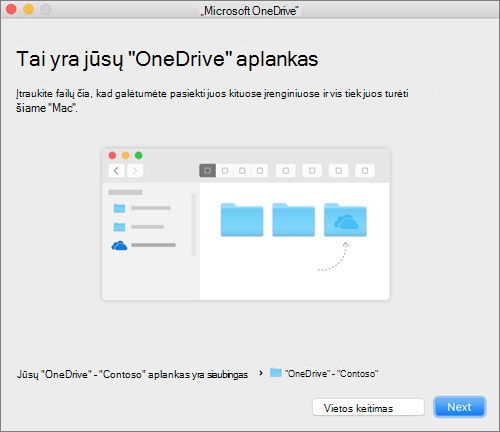This screenshot has width=500, height=432.
Task: Click the Finder illustration image
Action: tap(246, 224)
